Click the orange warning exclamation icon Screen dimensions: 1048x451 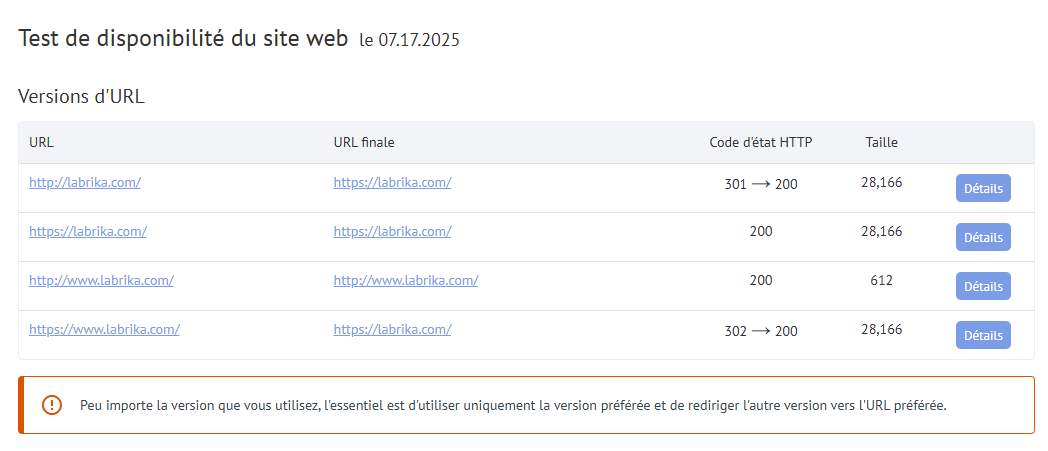pos(51,405)
